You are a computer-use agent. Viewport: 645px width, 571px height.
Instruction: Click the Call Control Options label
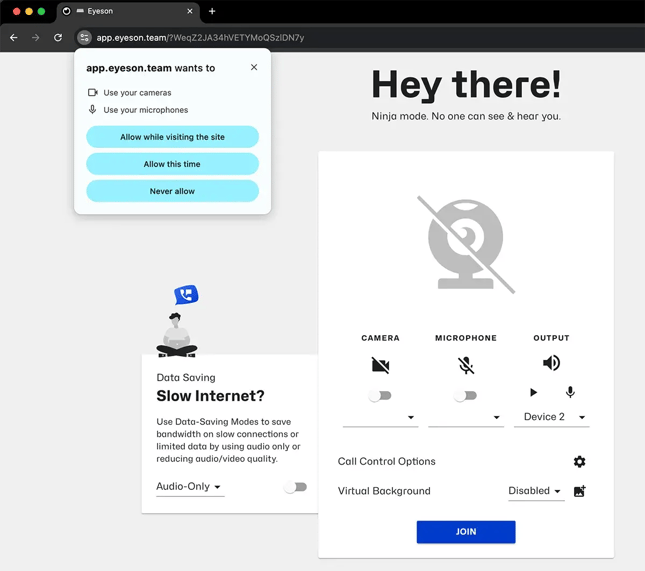point(387,462)
